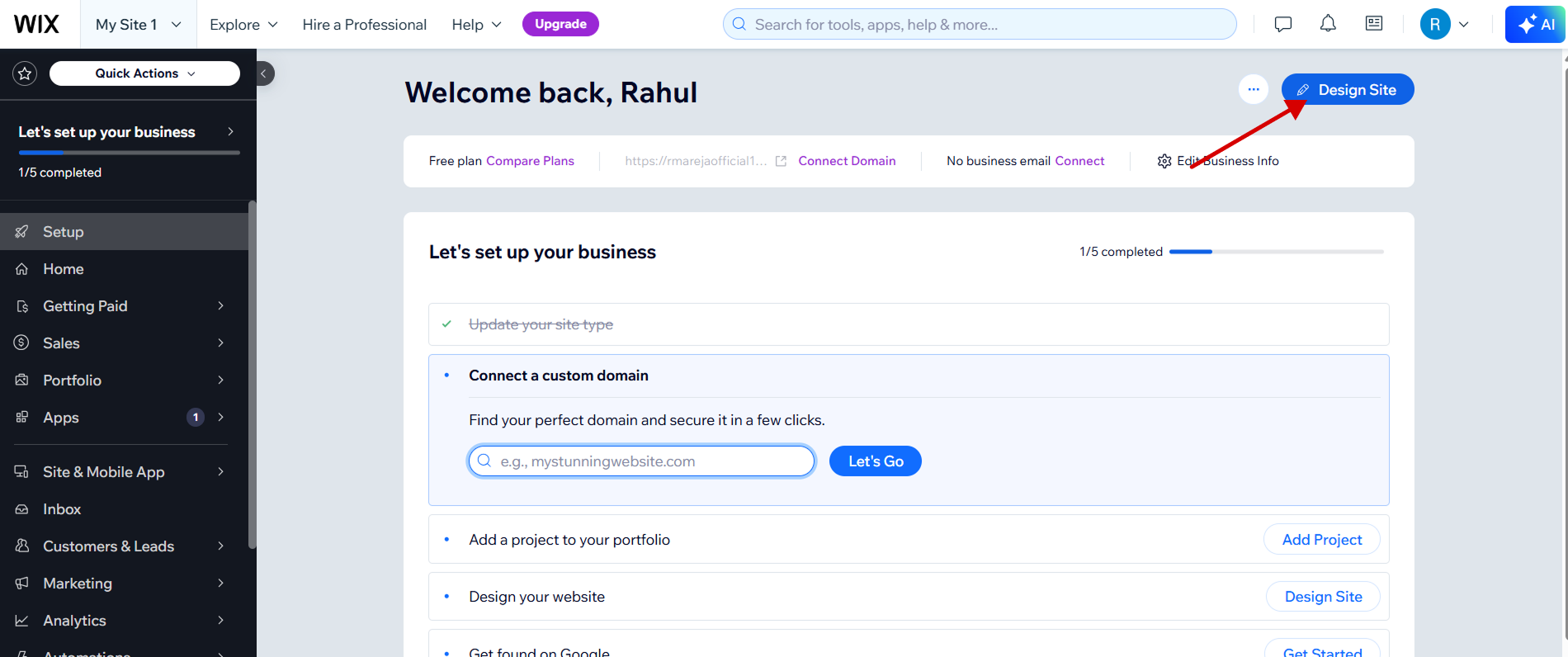Click the WIX logo
Image resolution: width=1568 pixels, height=657 pixels.
click(35, 23)
